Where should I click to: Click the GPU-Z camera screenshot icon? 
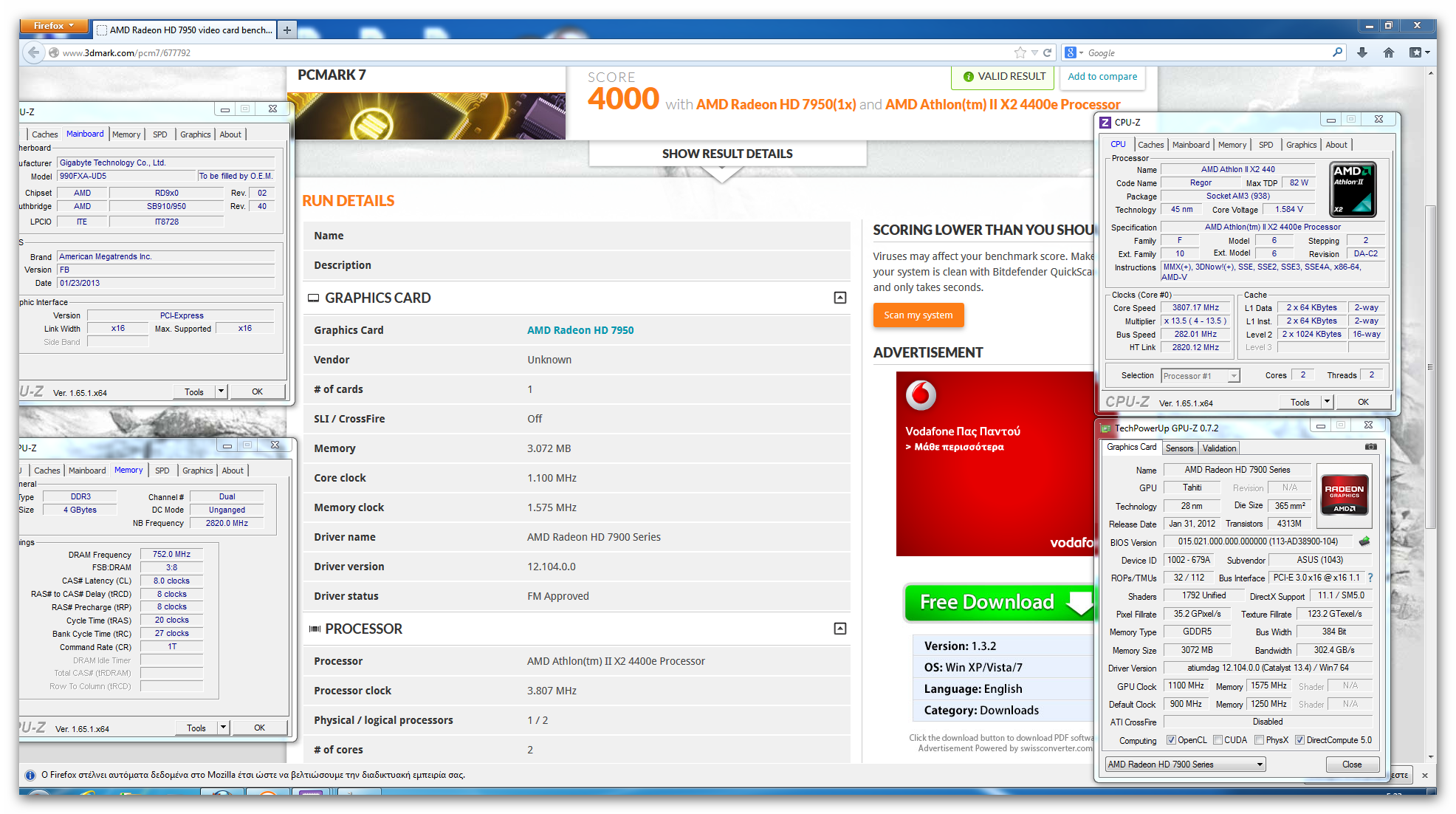[x=1371, y=447]
